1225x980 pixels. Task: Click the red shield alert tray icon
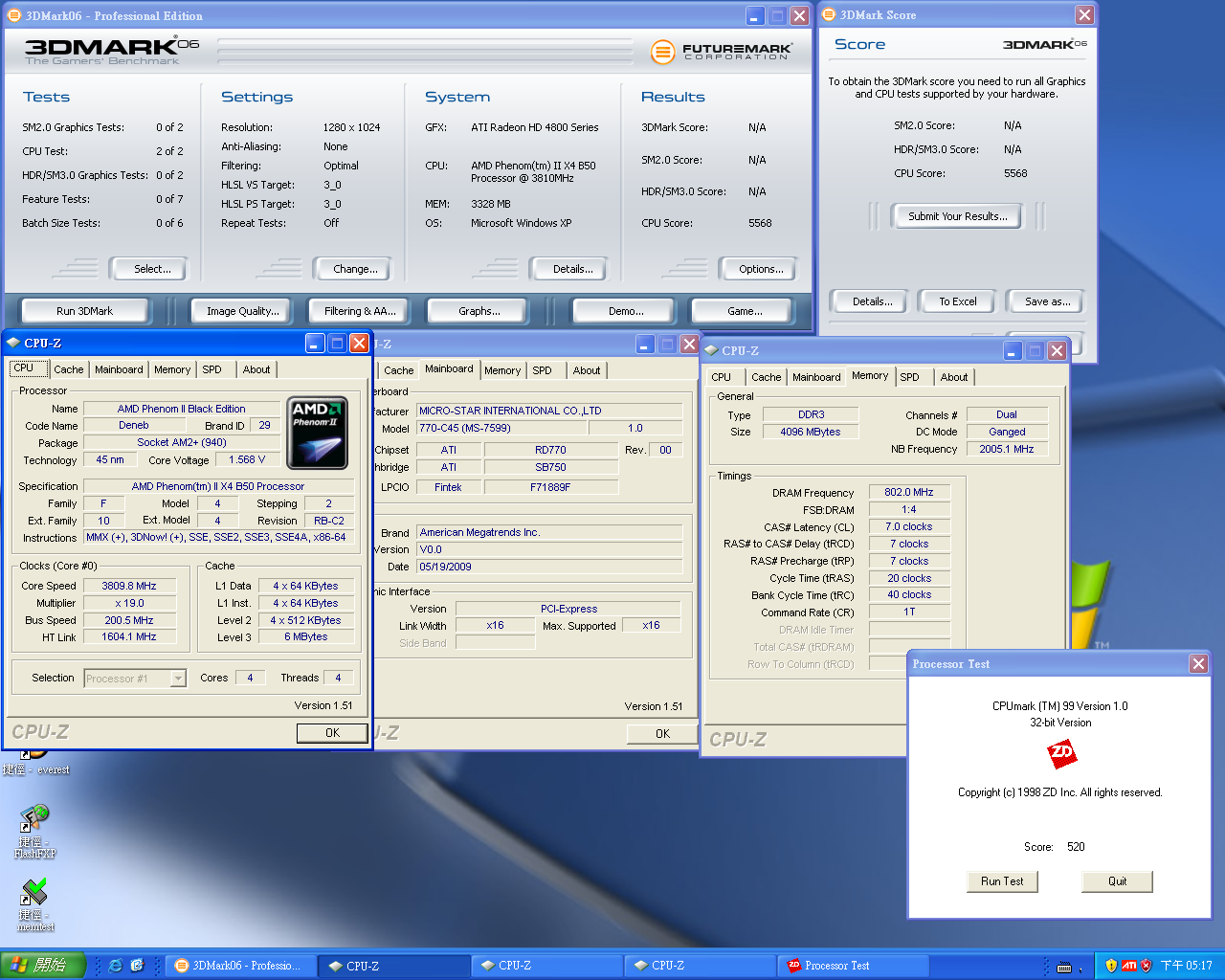[1147, 966]
